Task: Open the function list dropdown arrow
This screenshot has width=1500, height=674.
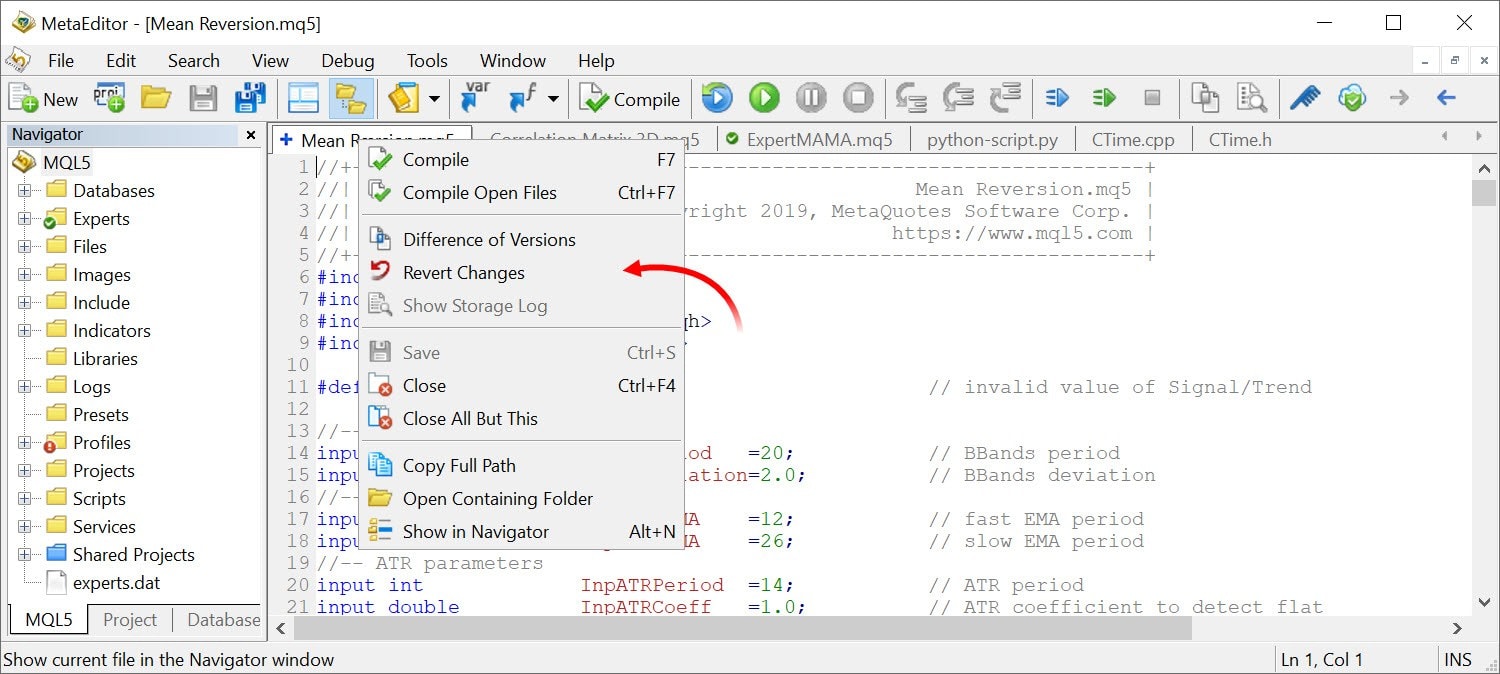Action: pos(553,98)
